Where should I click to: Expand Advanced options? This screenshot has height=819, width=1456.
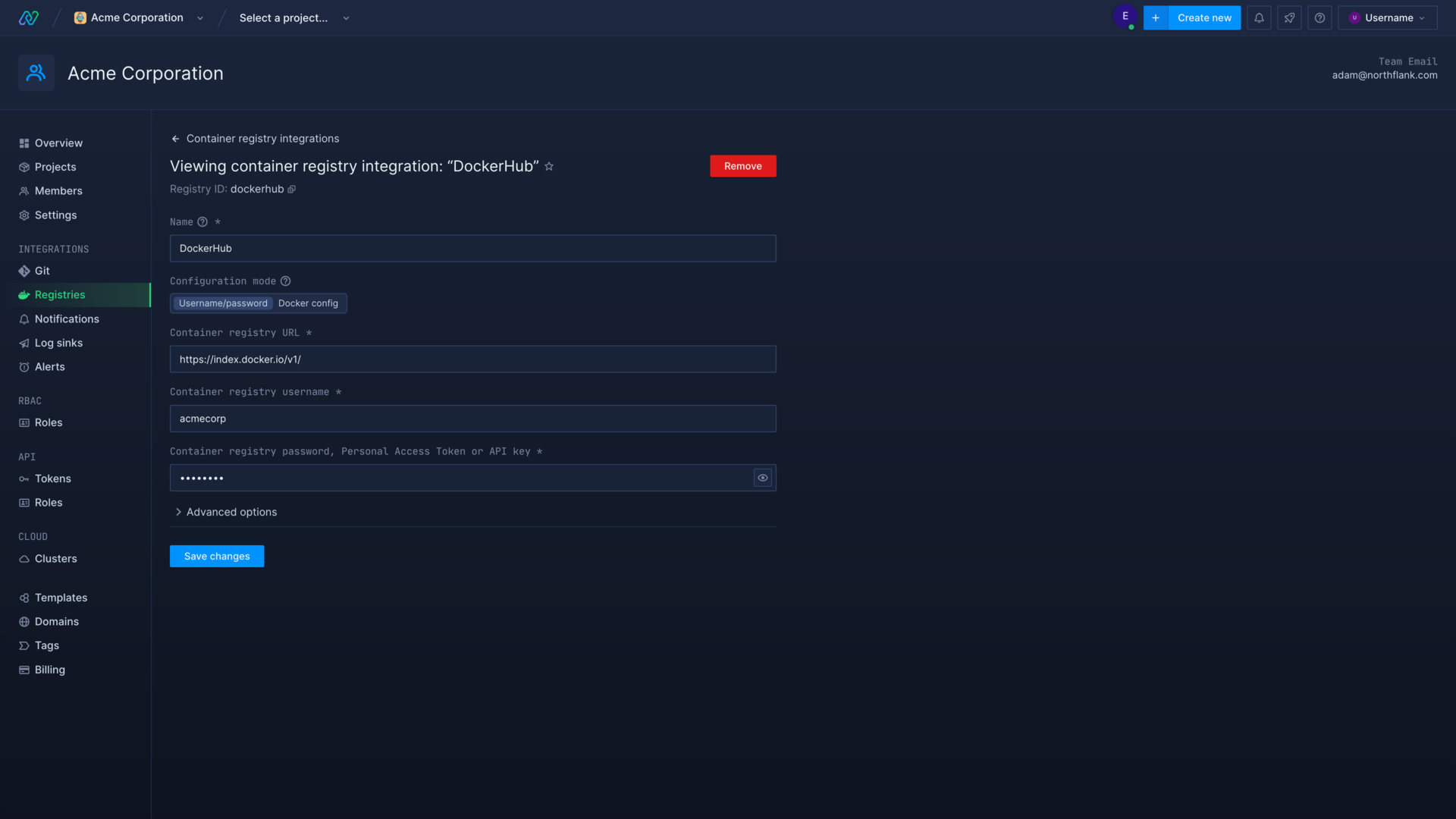click(226, 513)
